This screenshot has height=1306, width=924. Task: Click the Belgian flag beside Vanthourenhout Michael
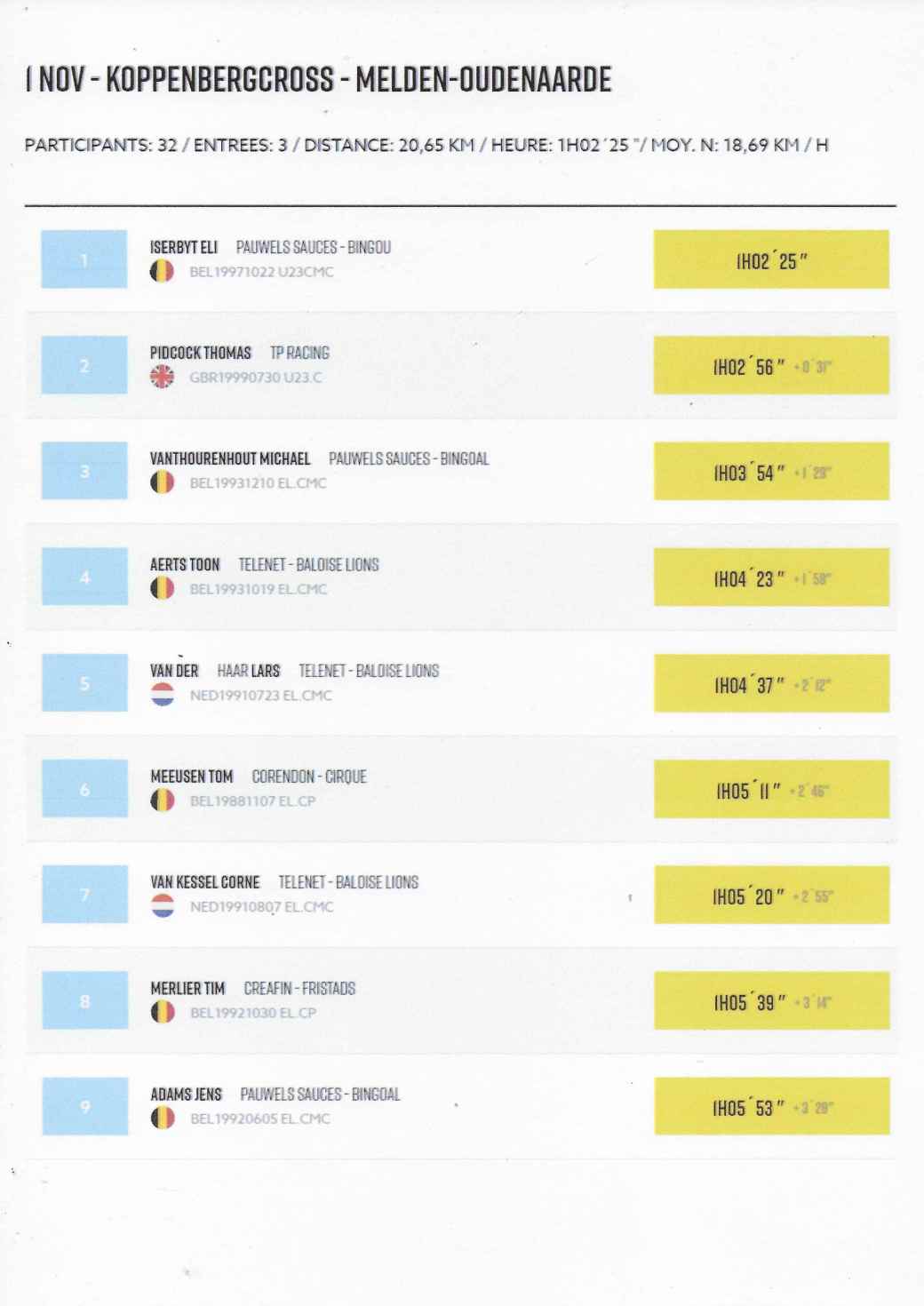click(x=162, y=482)
